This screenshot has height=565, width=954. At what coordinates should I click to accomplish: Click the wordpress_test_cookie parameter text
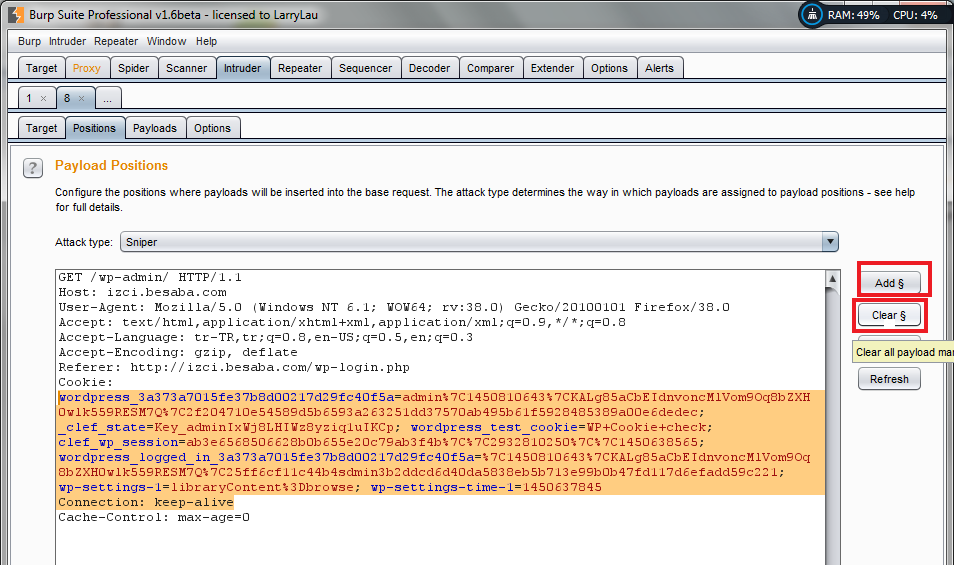(x=493, y=428)
